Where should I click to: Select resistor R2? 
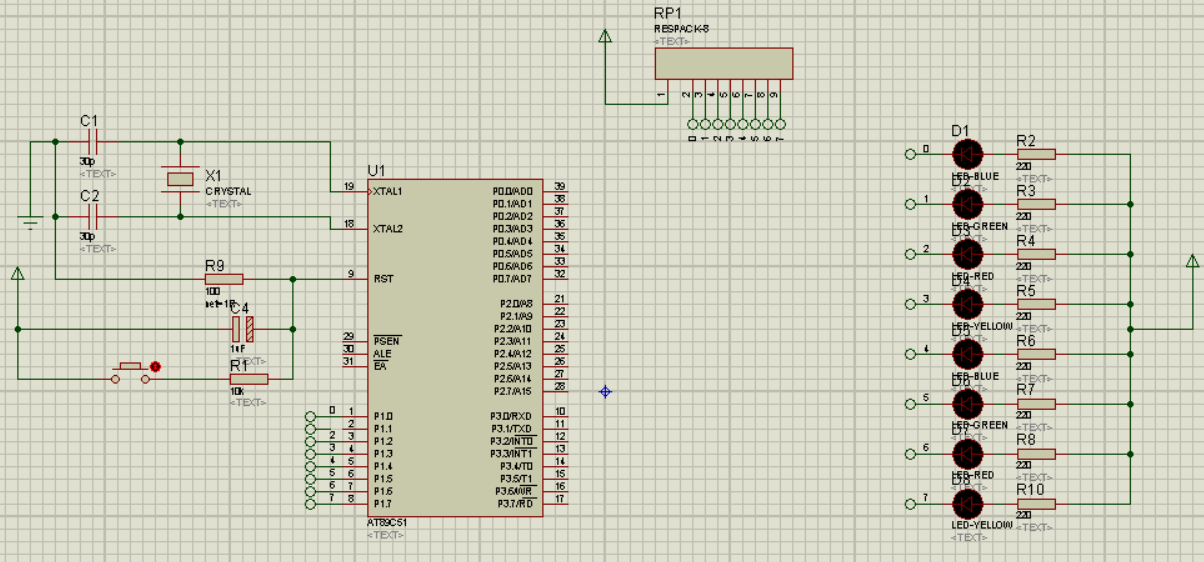point(1036,154)
